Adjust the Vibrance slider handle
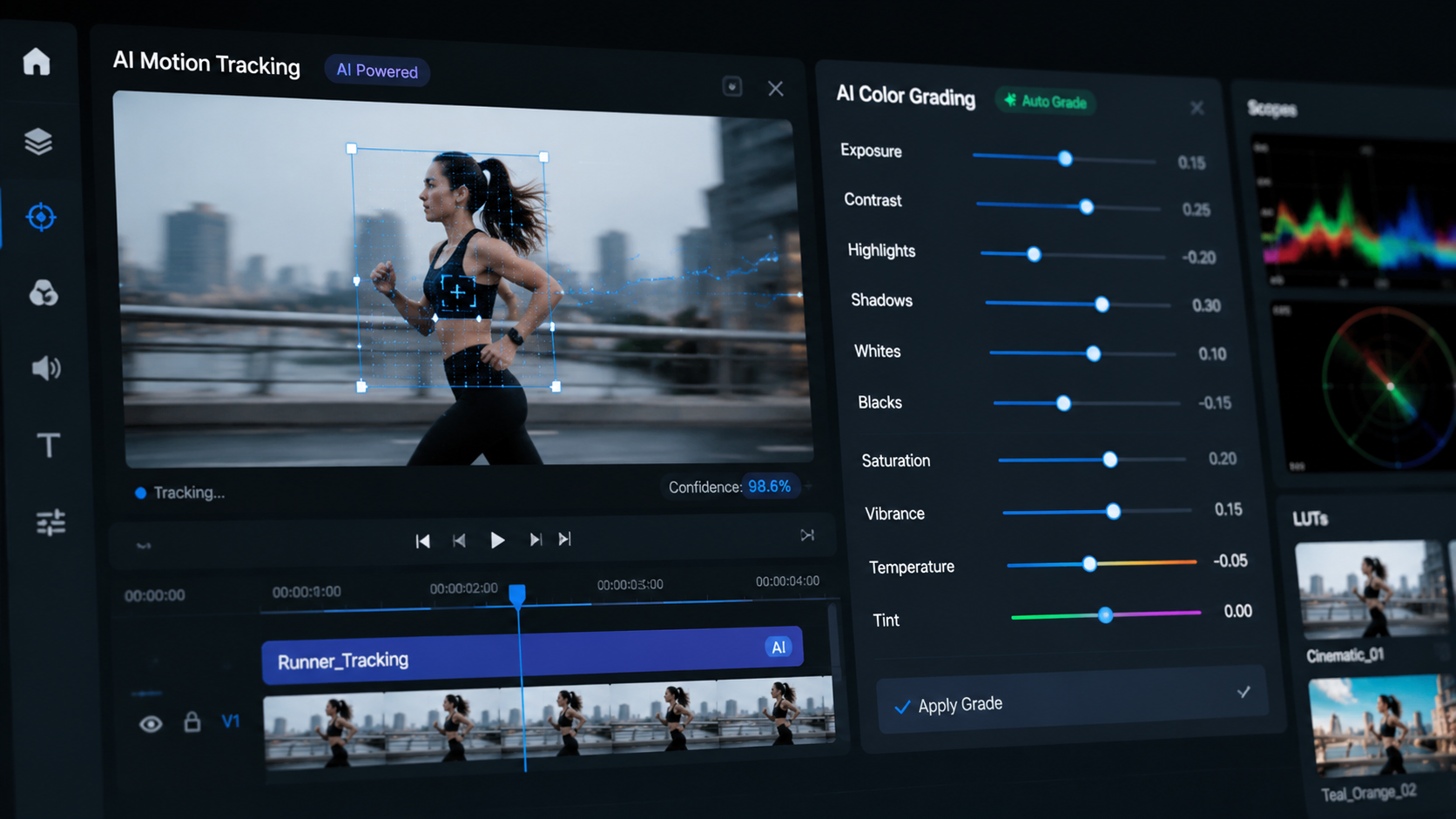1456x819 pixels. tap(1113, 512)
